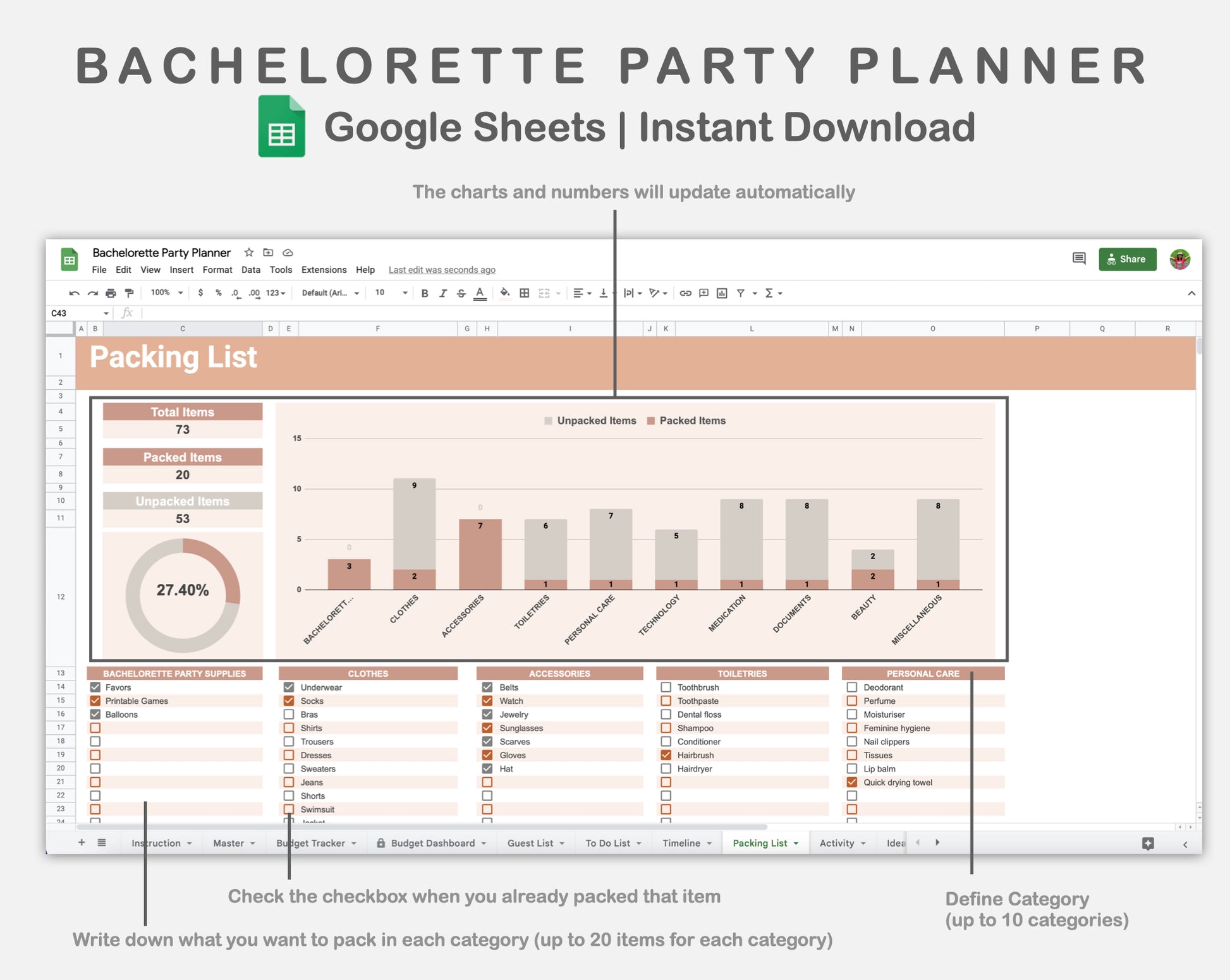
Task: Open 'Last edit was seconds ago' link
Action: click(441, 270)
